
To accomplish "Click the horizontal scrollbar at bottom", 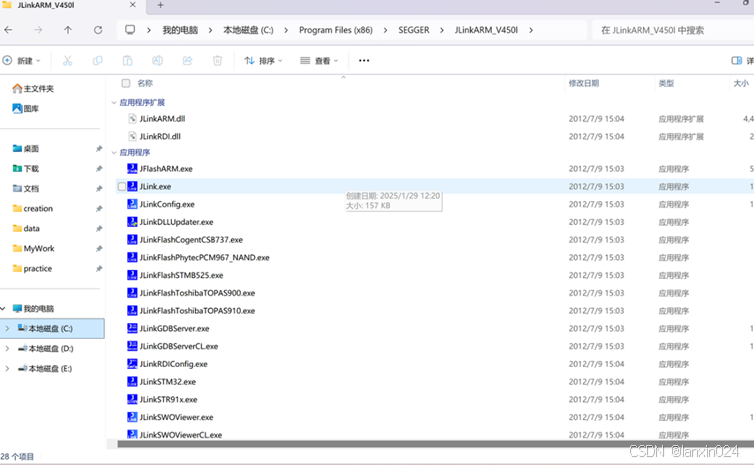I will (x=435, y=444).
